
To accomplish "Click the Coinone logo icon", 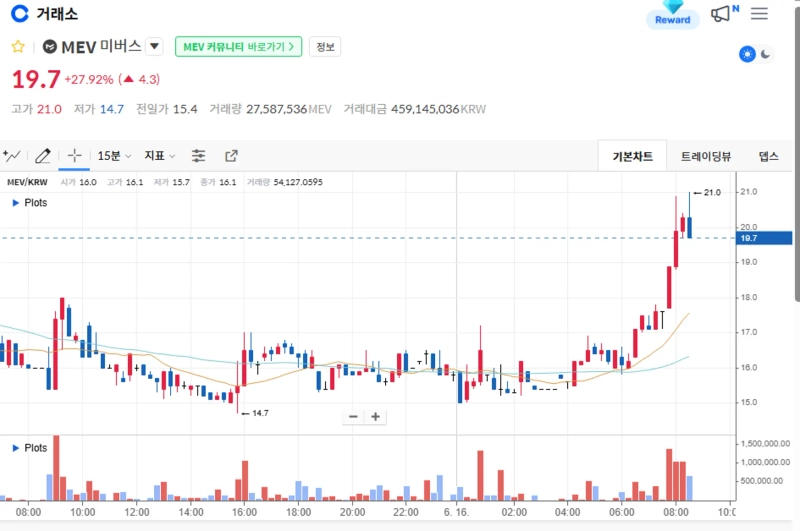I will (x=19, y=14).
